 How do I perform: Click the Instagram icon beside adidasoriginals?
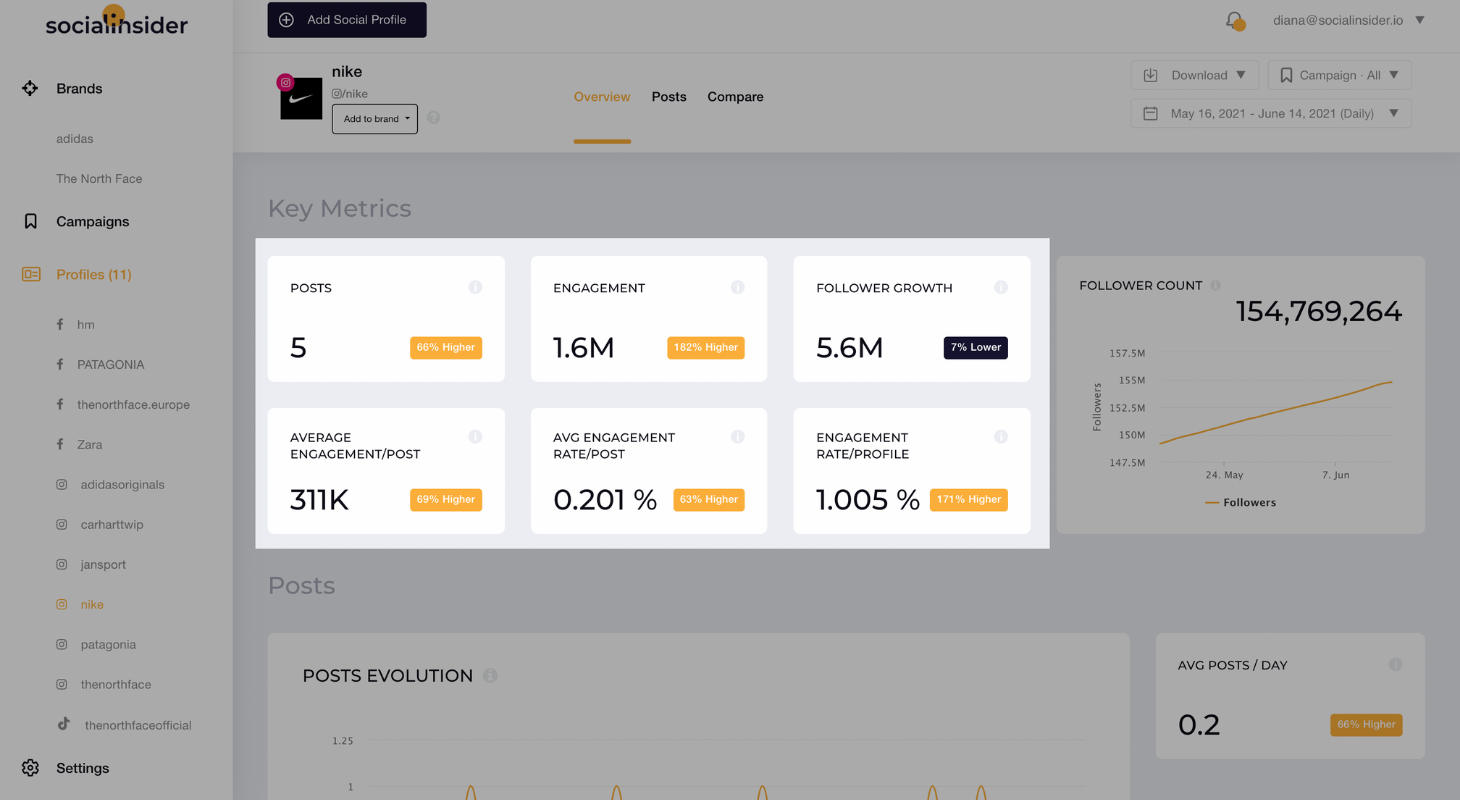click(x=61, y=484)
